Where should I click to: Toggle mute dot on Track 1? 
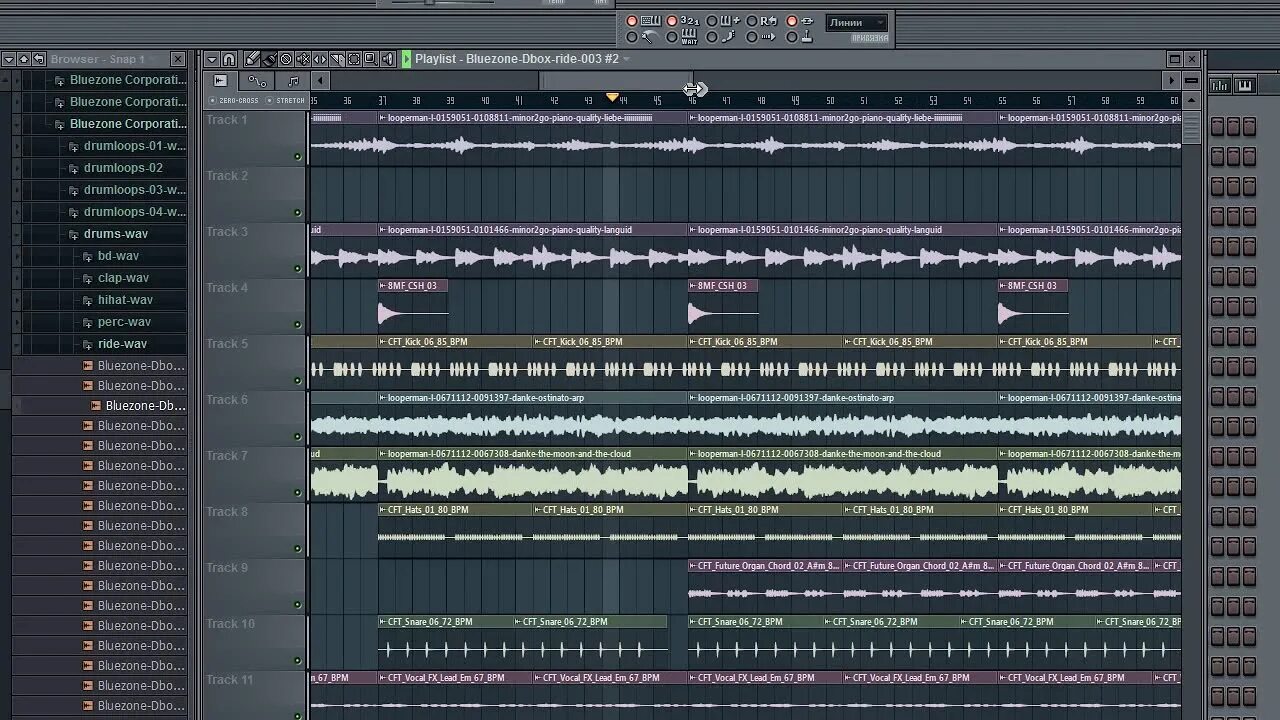tap(297, 156)
